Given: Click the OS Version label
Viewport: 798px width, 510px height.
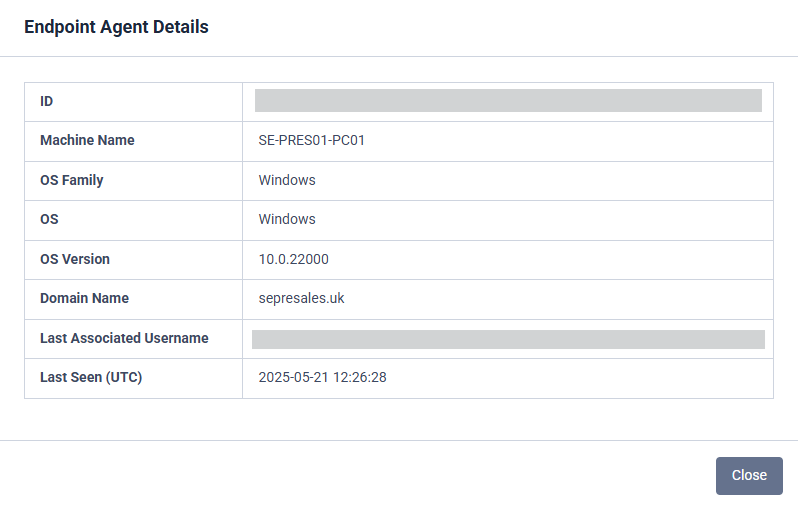Looking at the screenshot, I should tap(75, 259).
